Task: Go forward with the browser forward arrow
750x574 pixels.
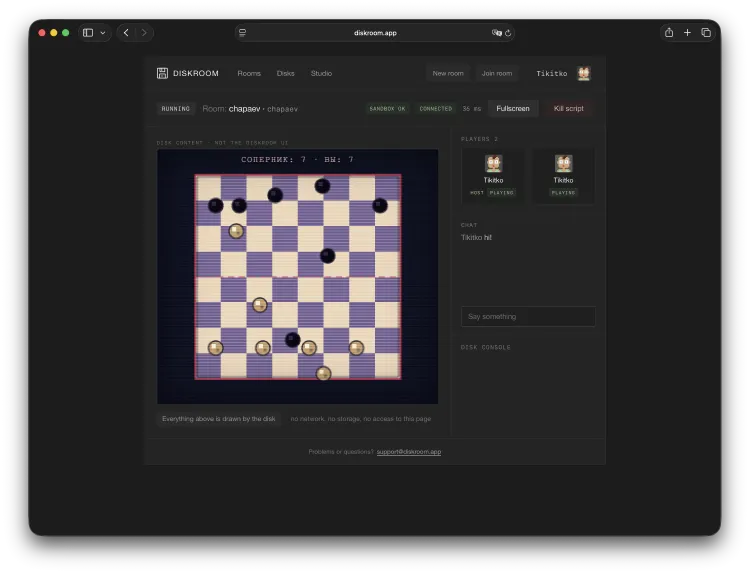Action: point(143,33)
